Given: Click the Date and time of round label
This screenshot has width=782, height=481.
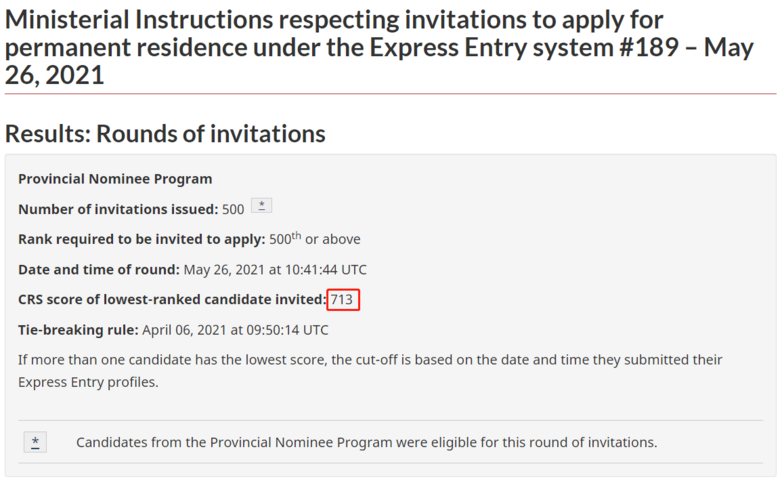Looking at the screenshot, I should coord(99,270).
